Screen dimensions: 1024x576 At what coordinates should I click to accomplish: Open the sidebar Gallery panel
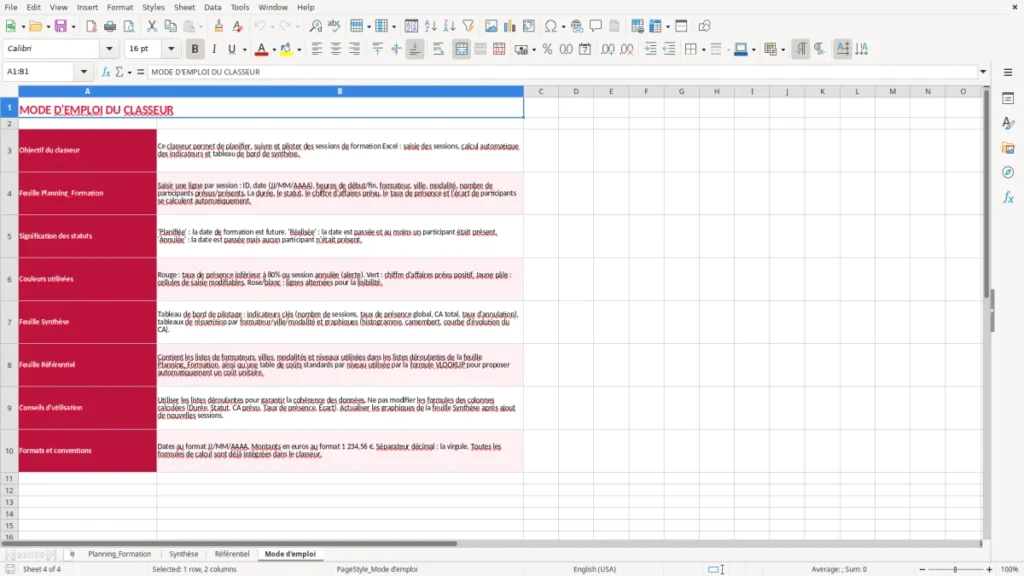1008,148
